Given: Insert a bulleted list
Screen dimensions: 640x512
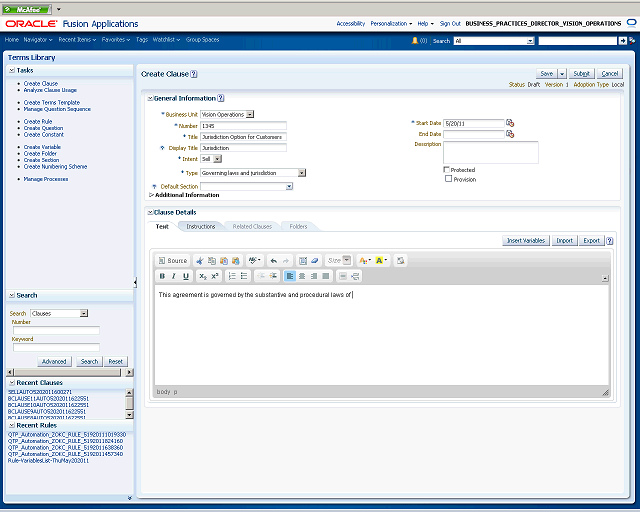Looking at the screenshot, I should point(244,276).
